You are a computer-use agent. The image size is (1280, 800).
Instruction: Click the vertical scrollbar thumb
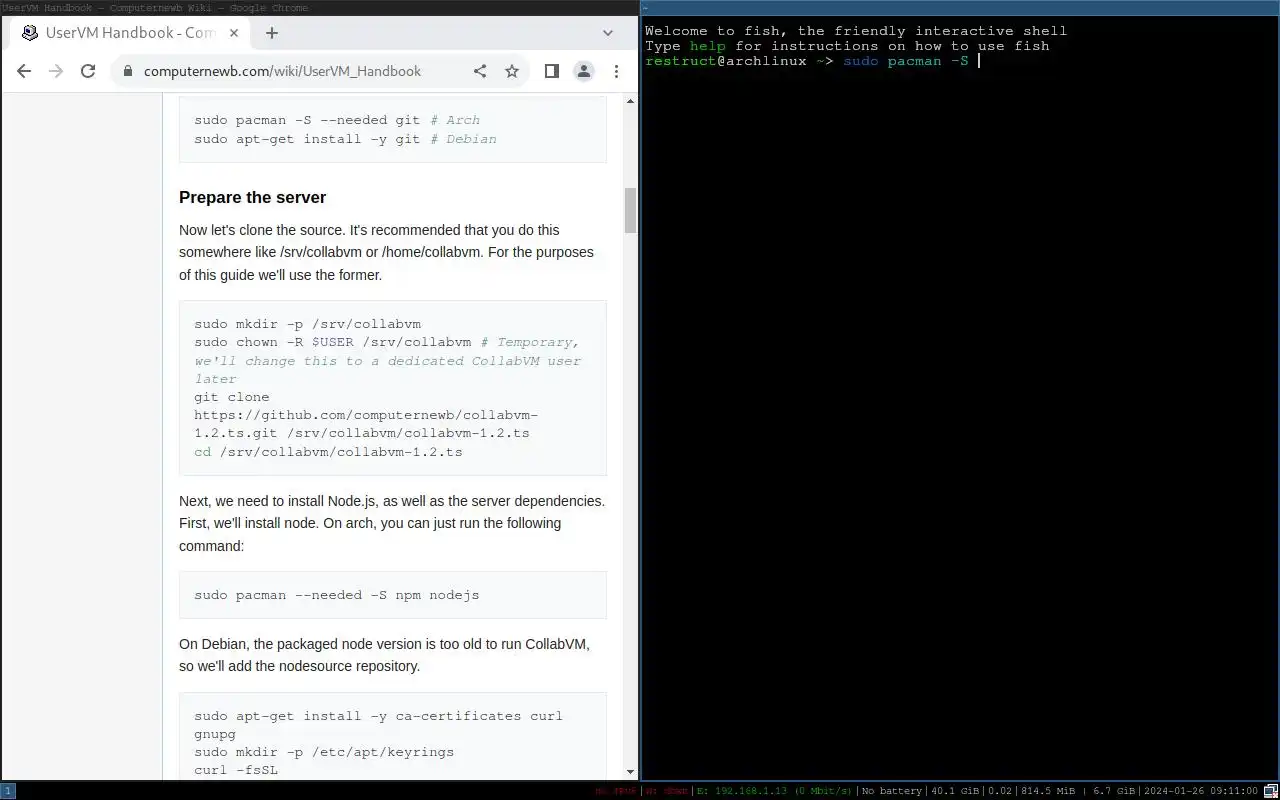(631, 210)
